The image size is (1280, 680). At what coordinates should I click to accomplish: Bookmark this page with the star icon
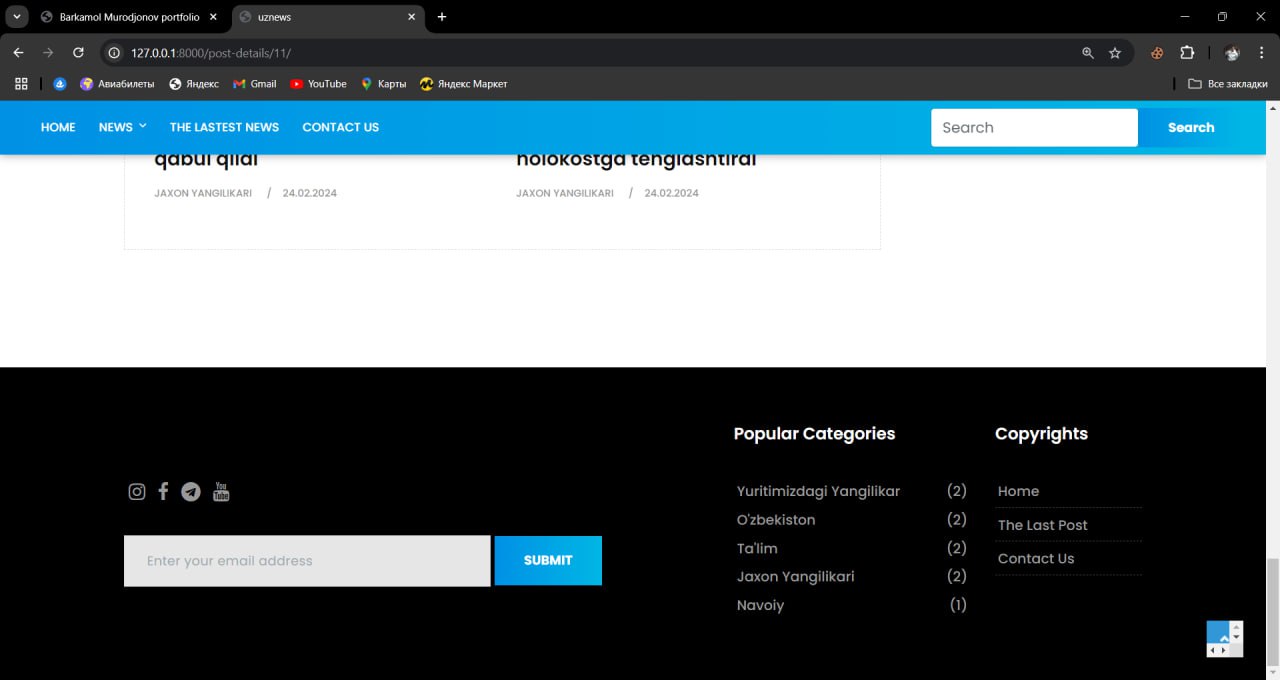tap(1115, 53)
